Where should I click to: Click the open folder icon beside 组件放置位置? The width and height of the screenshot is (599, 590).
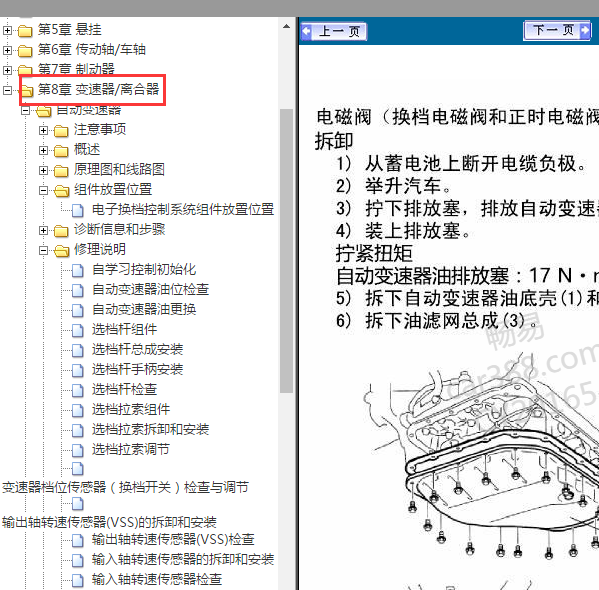(x=62, y=190)
